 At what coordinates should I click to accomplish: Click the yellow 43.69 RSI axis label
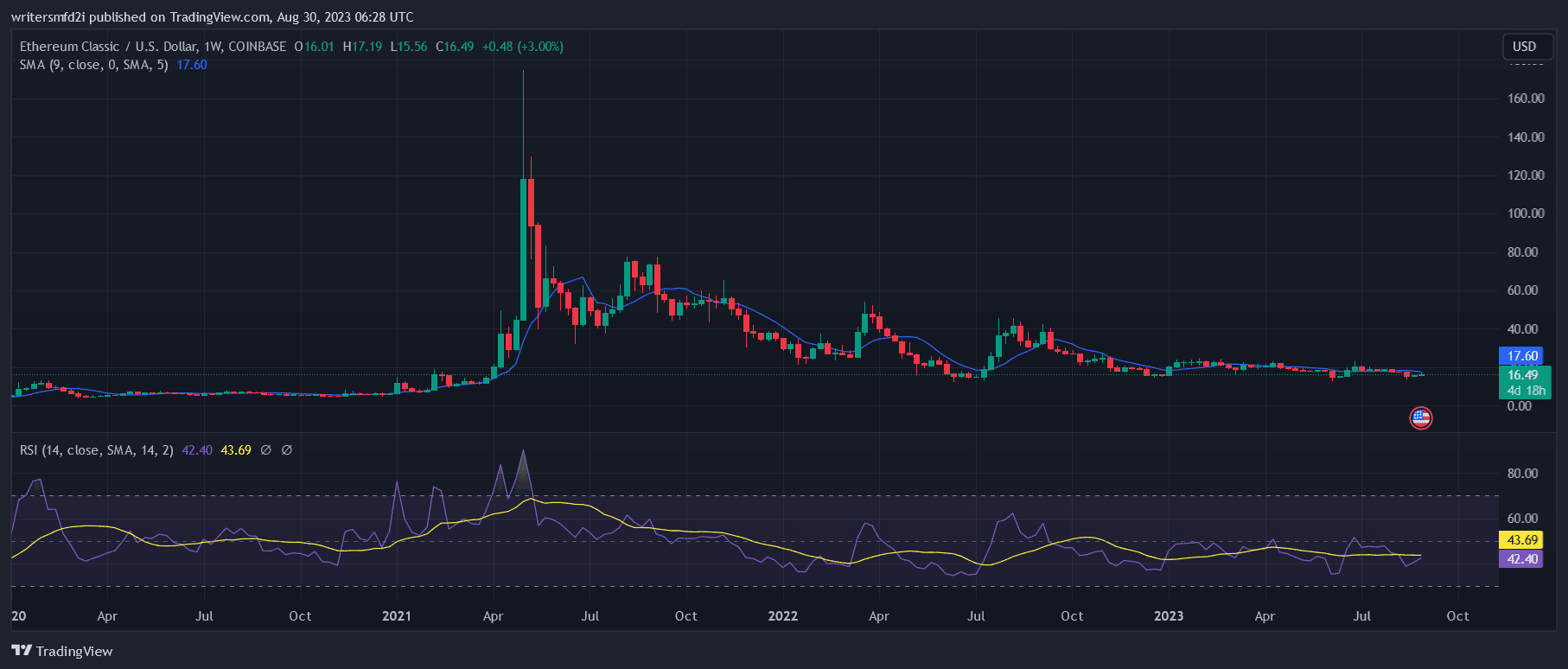pyautogui.click(x=1521, y=540)
